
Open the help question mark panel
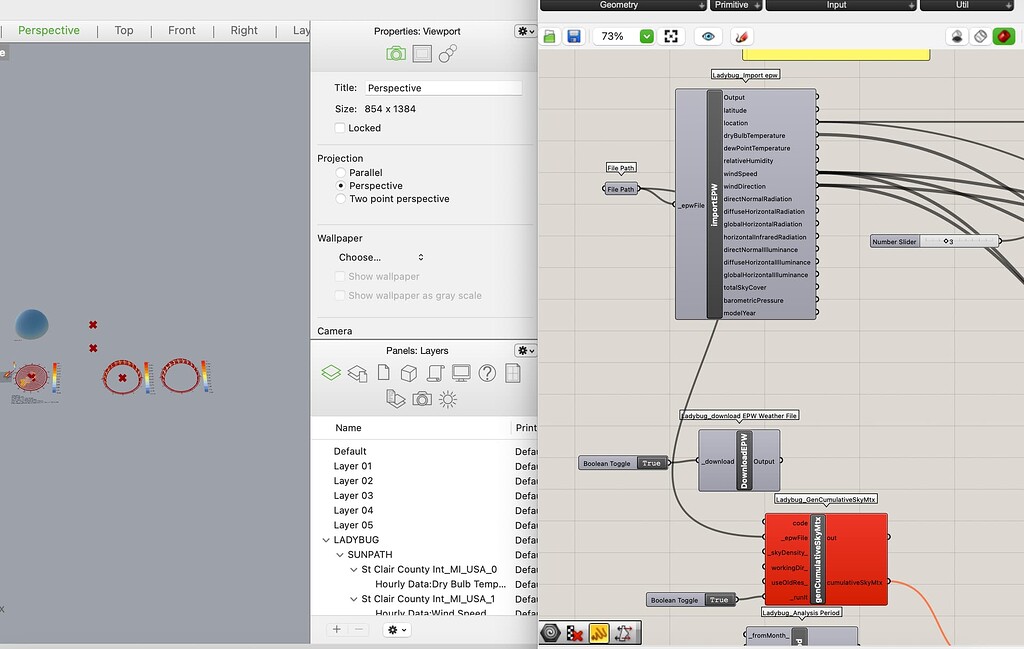coord(487,373)
